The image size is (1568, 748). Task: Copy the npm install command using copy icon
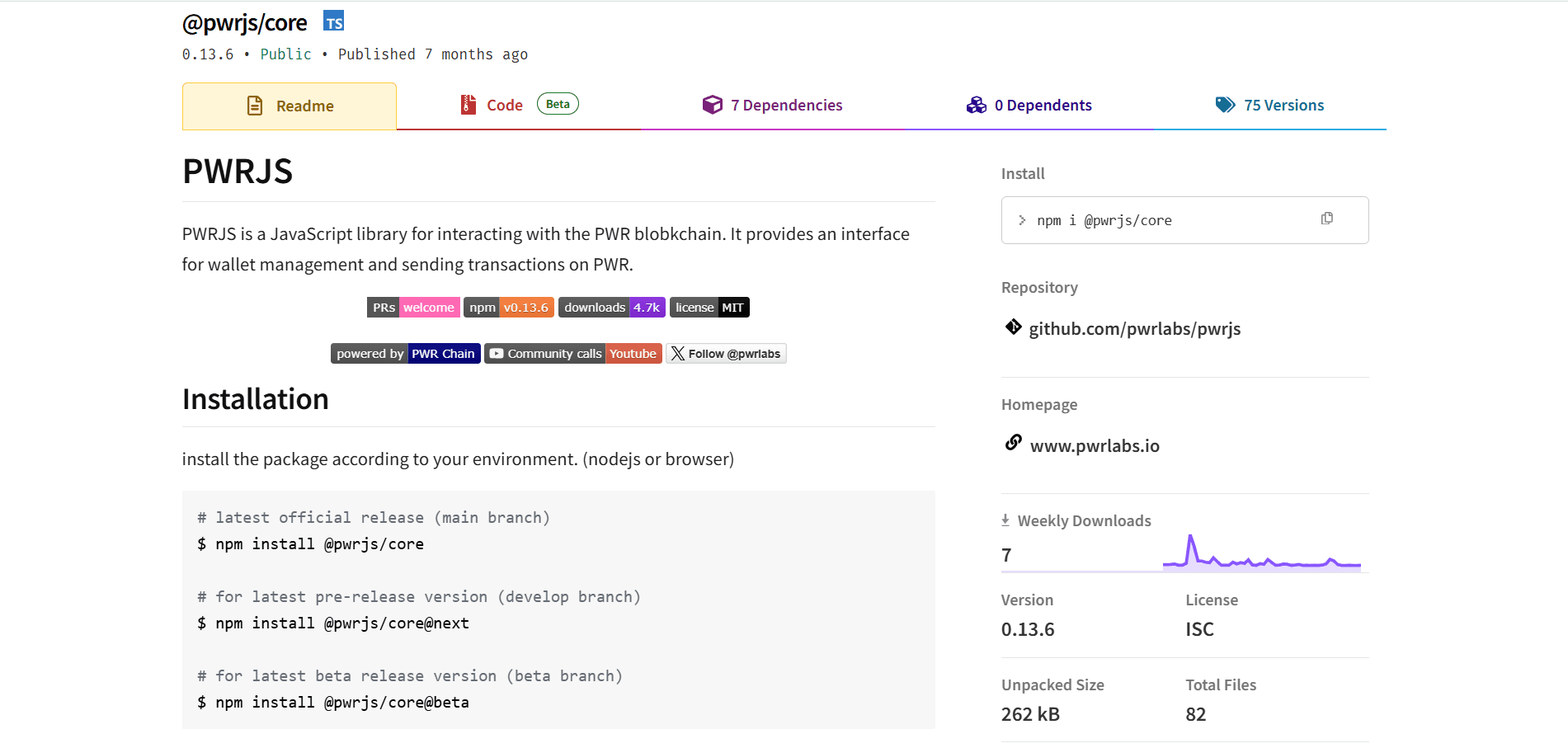coord(1326,219)
